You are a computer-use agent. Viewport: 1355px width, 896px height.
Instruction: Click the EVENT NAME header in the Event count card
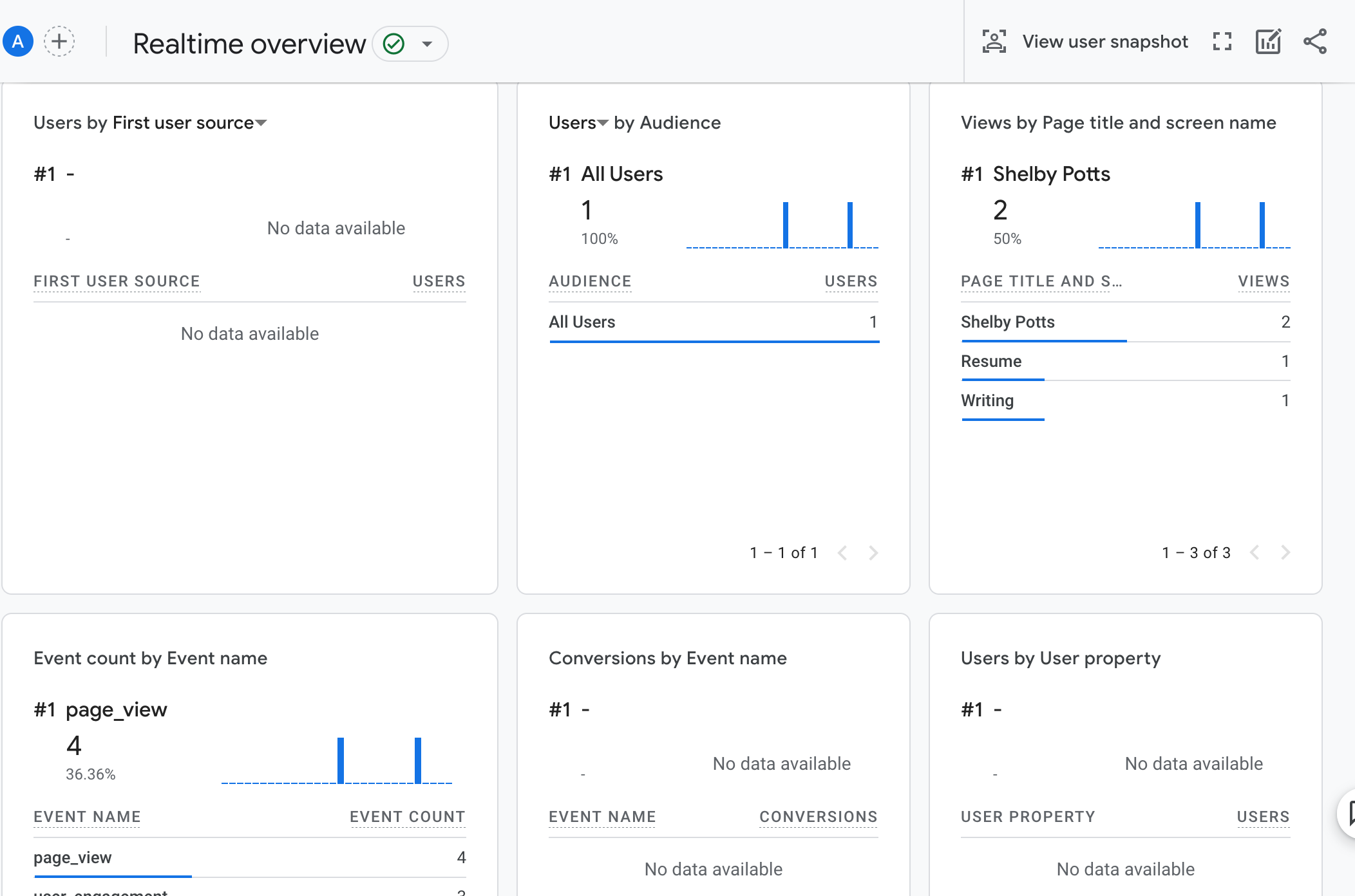[x=87, y=817]
